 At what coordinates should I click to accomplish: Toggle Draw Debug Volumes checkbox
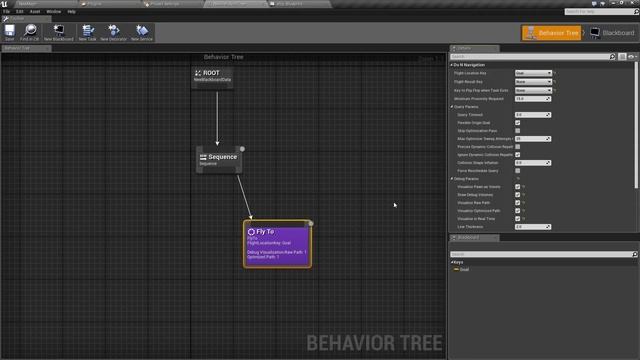(518, 195)
